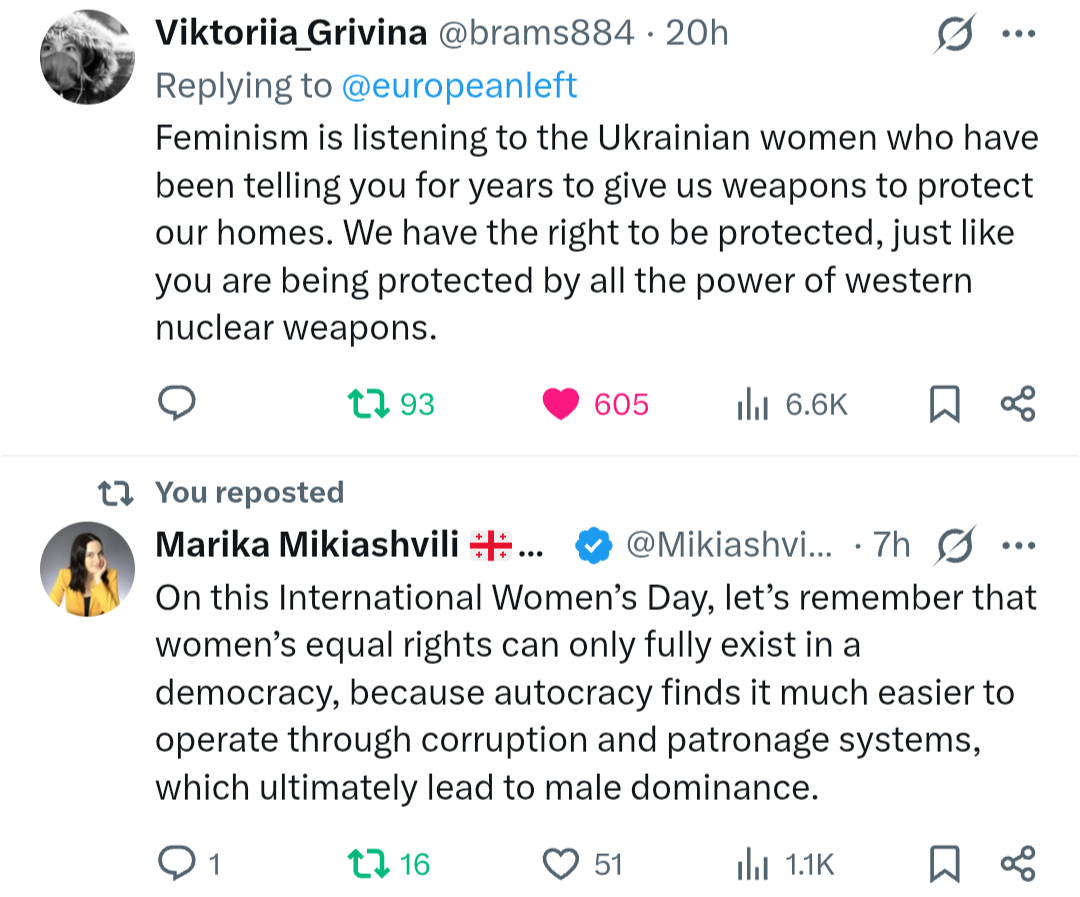
Task: Bookmark Marika Mikiashvili's tweet
Action: click(x=945, y=863)
